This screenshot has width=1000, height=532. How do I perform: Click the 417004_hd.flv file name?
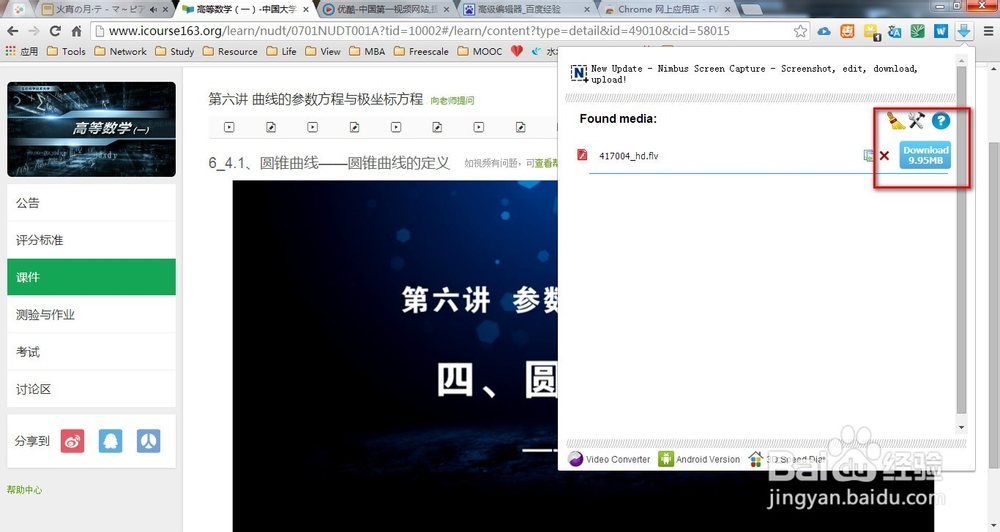coord(628,156)
